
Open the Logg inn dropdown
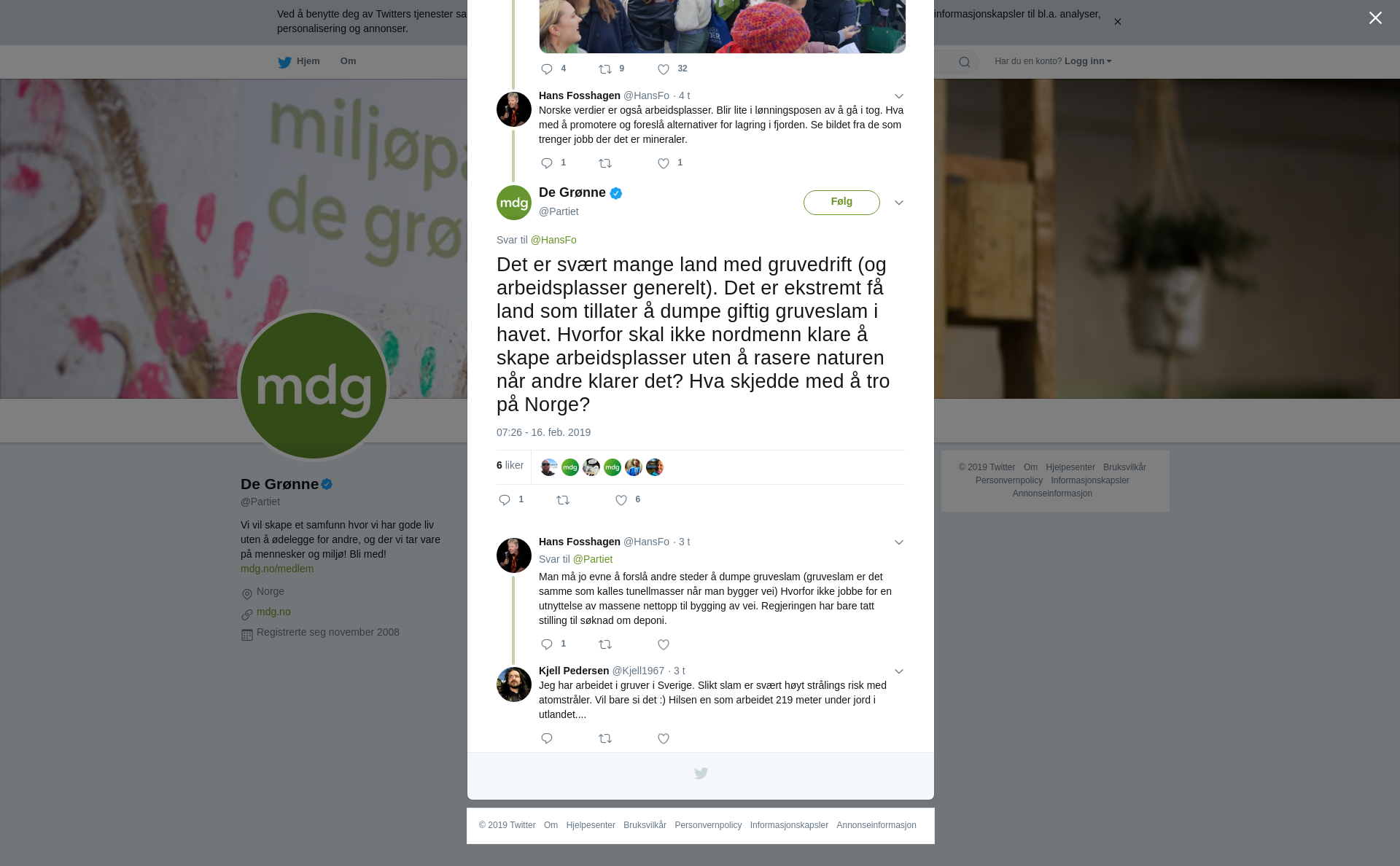pos(1088,61)
